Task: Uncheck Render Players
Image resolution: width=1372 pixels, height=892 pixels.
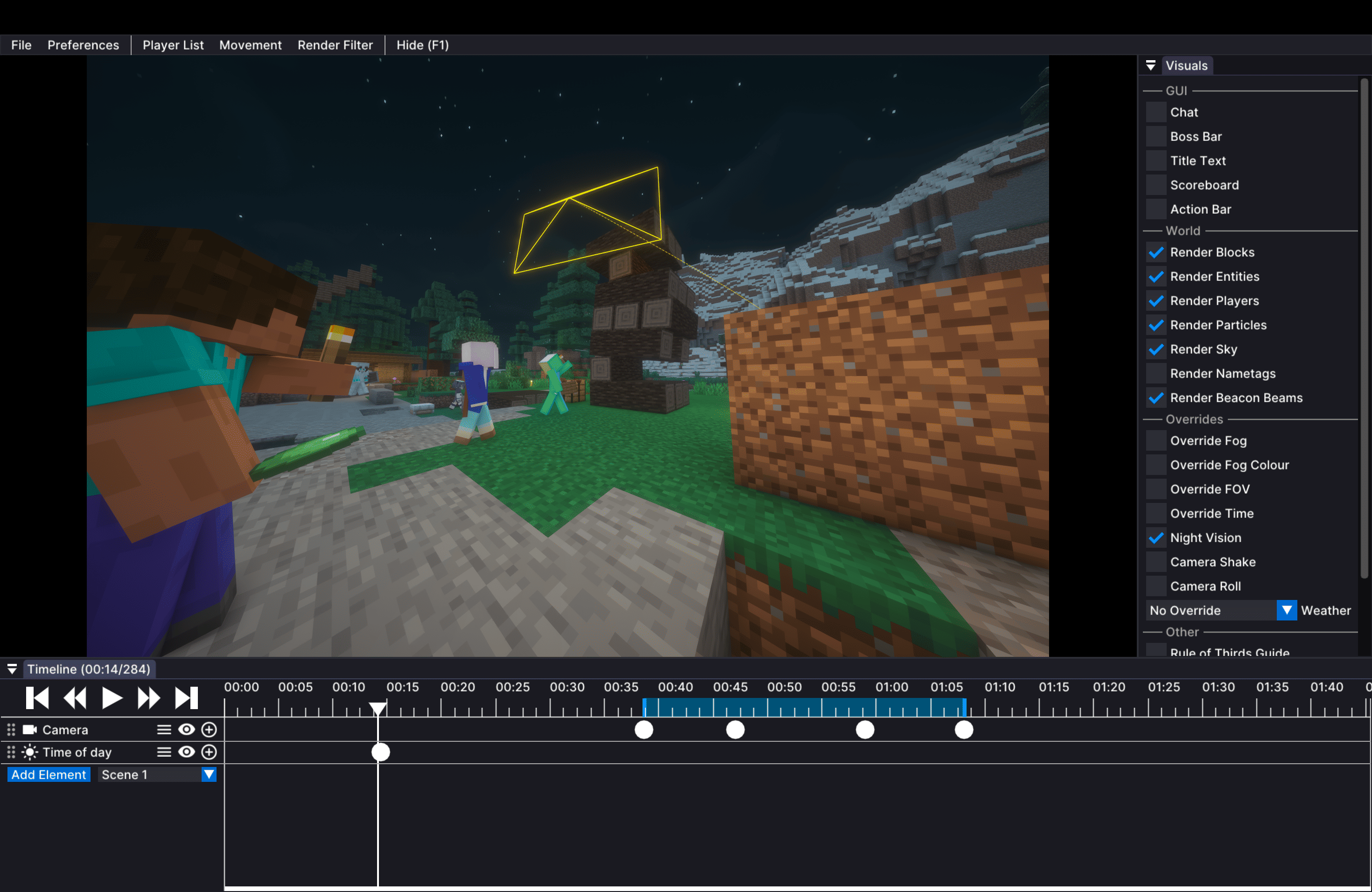Action: tap(1156, 301)
